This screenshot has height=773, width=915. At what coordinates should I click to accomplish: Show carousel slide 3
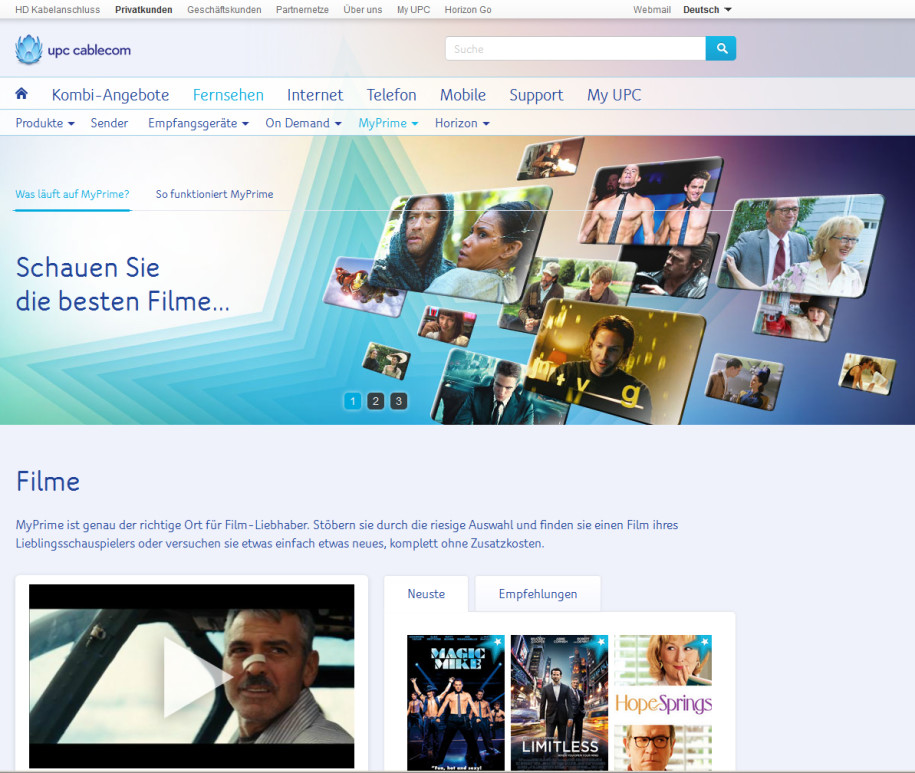tap(399, 401)
